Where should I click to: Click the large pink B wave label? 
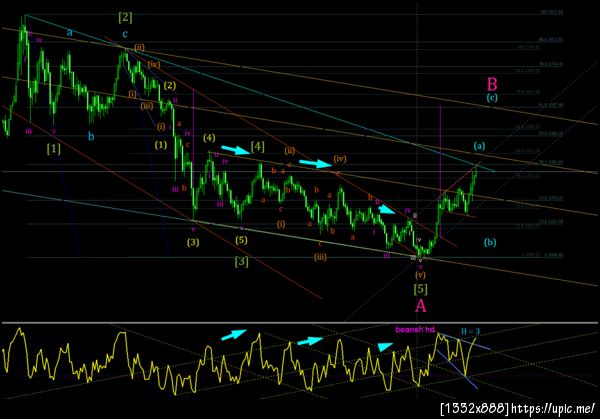(492, 84)
